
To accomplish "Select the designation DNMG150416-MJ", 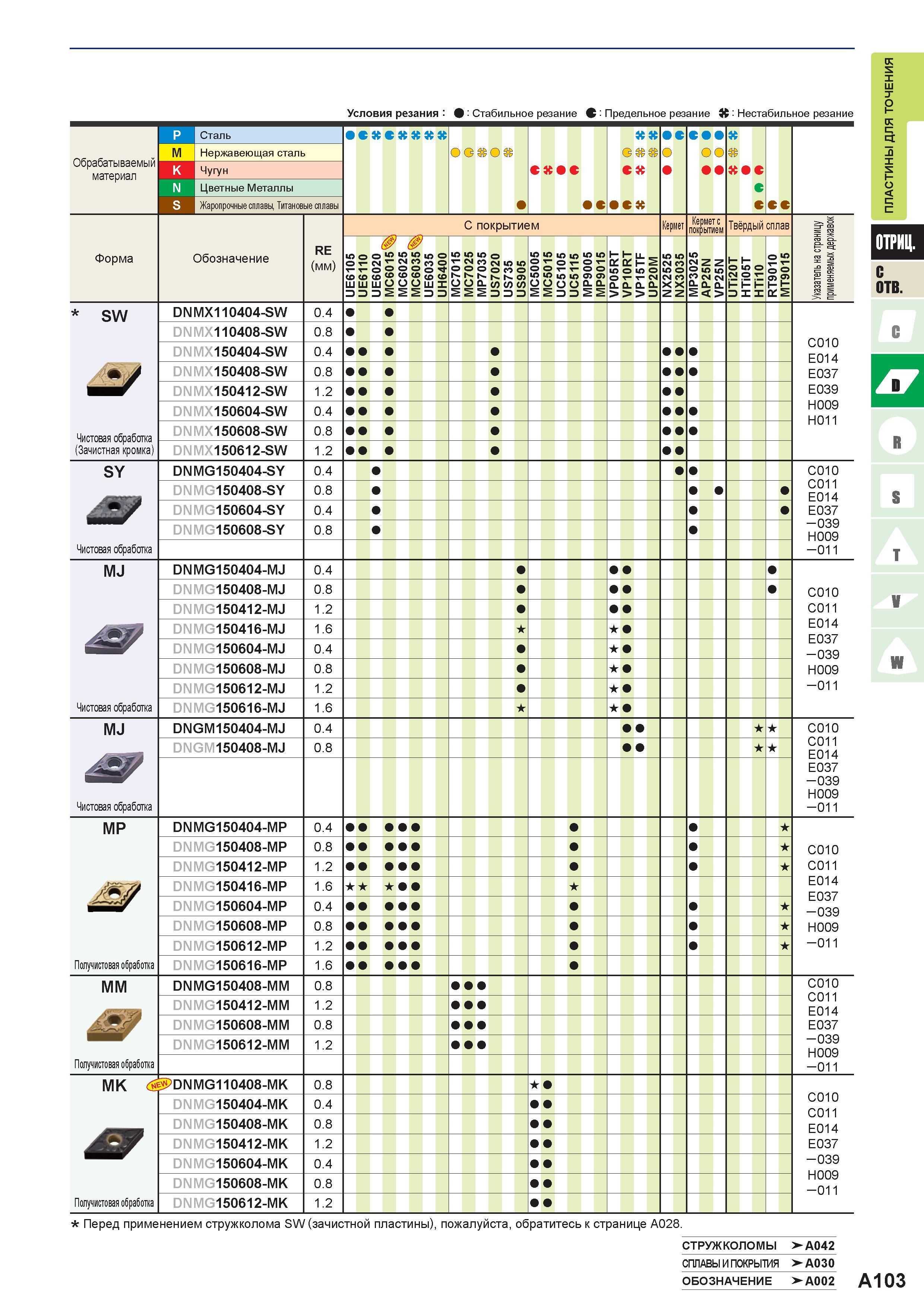I will tap(229, 629).
